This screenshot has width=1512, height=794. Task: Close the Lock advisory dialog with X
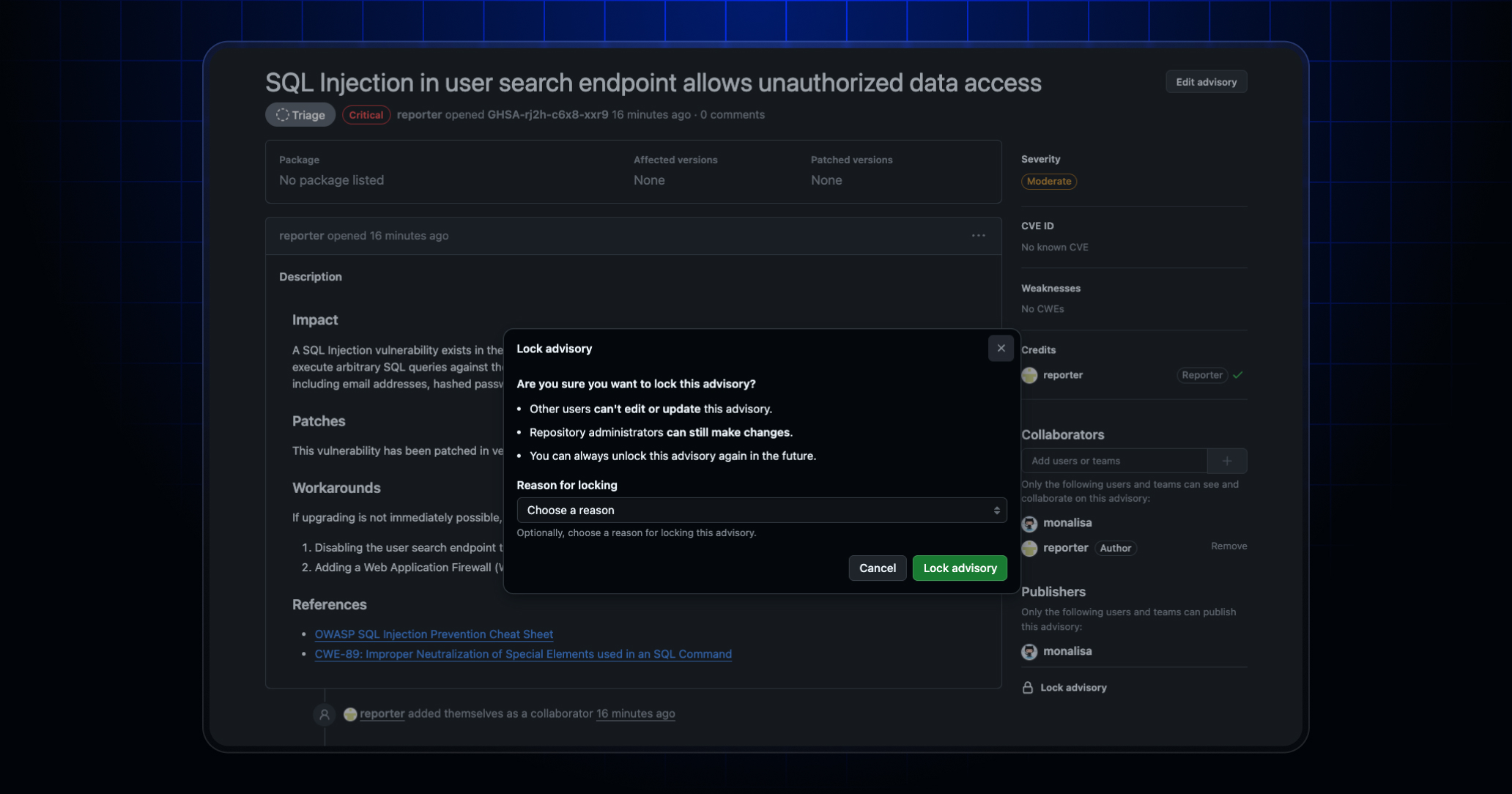1001,349
